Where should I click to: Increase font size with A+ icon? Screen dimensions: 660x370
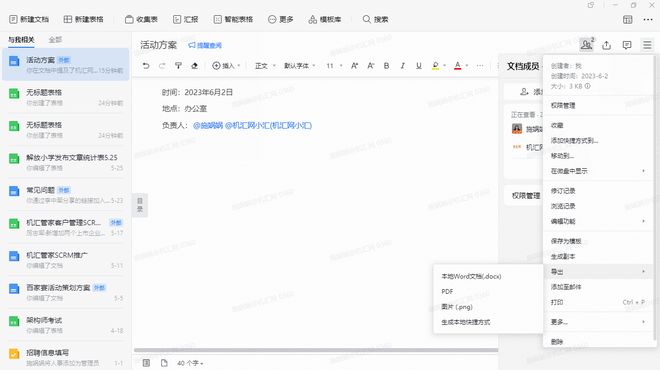tap(354, 66)
